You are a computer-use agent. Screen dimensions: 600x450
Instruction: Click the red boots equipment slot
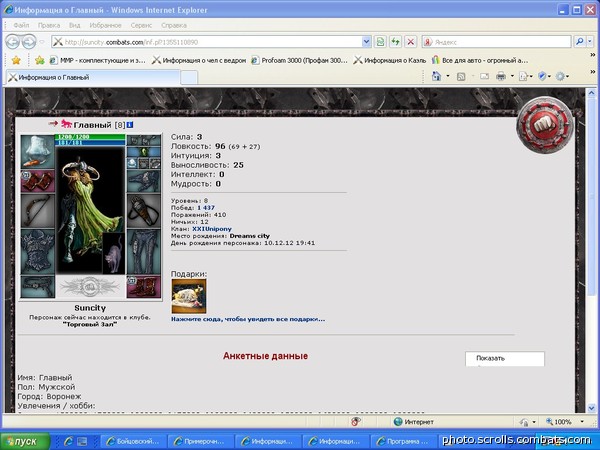143,287
